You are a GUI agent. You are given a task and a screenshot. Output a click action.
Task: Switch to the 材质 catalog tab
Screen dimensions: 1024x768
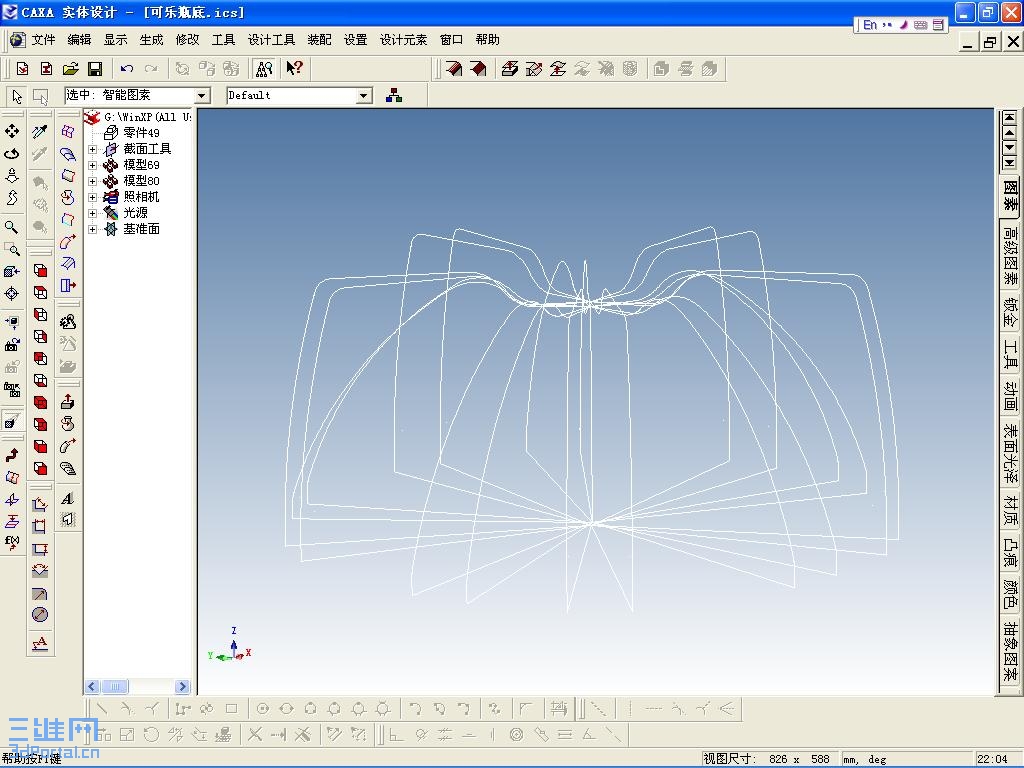tap(1010, 510)
